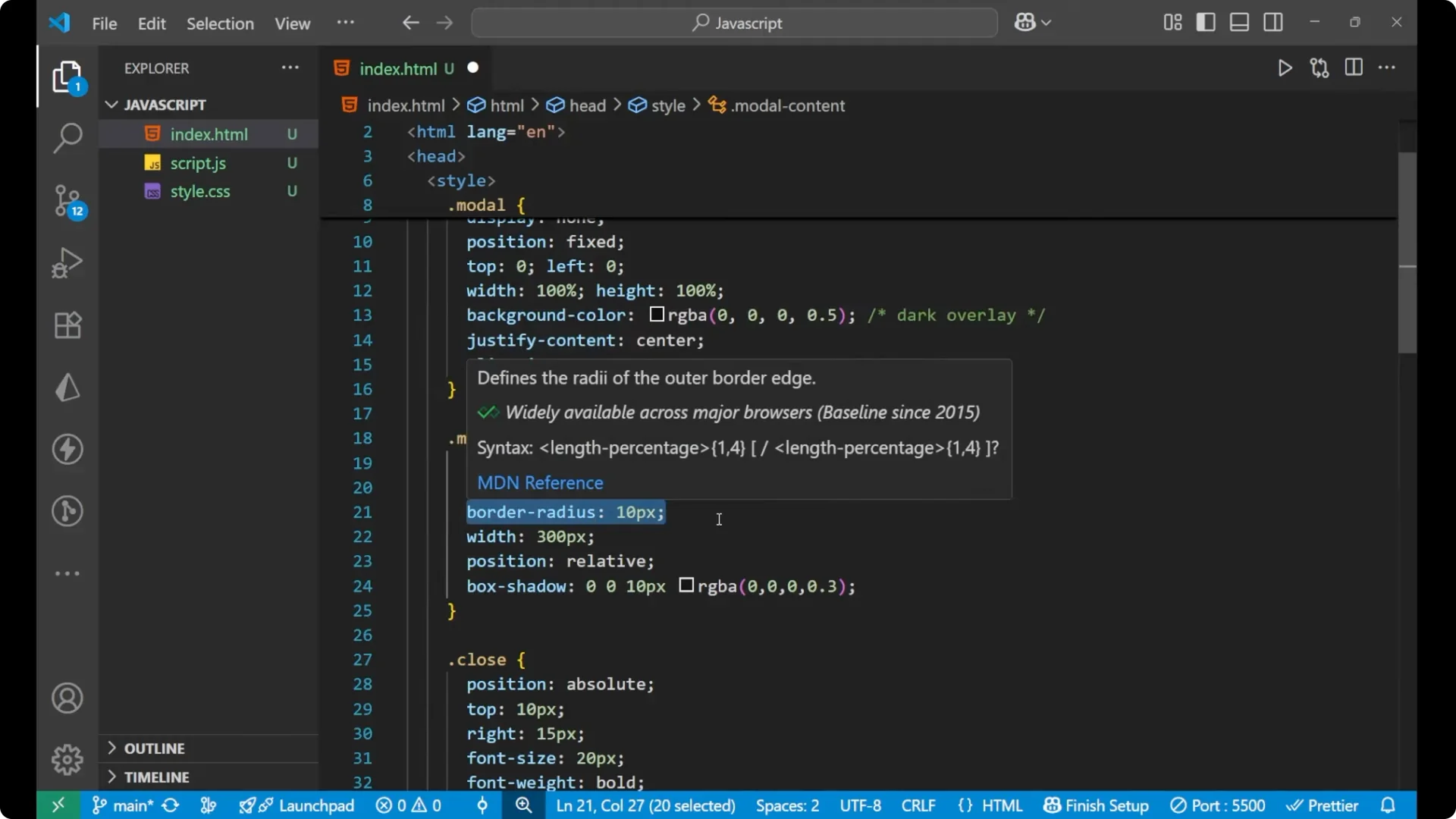Open the MDN Reference link
1456x819 pixels.
(x=540, y=482)
